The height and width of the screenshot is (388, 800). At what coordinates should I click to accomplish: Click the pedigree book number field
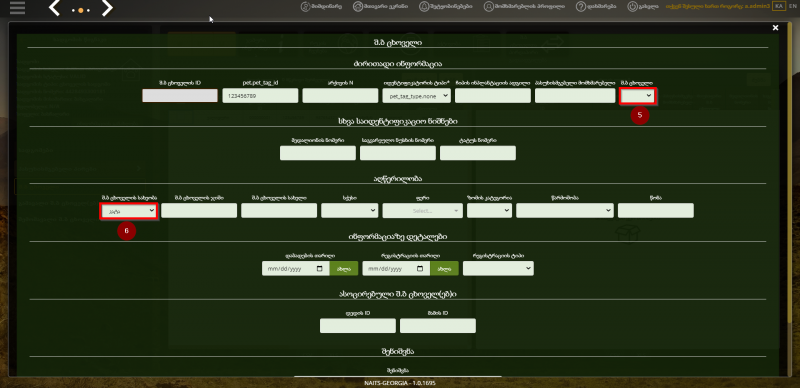click(398, 153)
